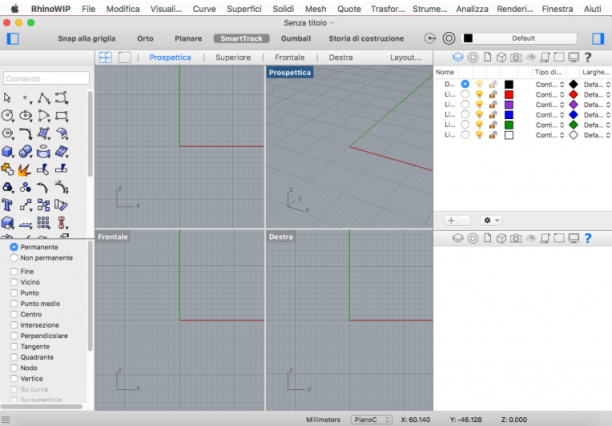The width and height of the screenshot is (612, 426).
Task: Choose the Move tool next to Text
Action: click(26, 205)
